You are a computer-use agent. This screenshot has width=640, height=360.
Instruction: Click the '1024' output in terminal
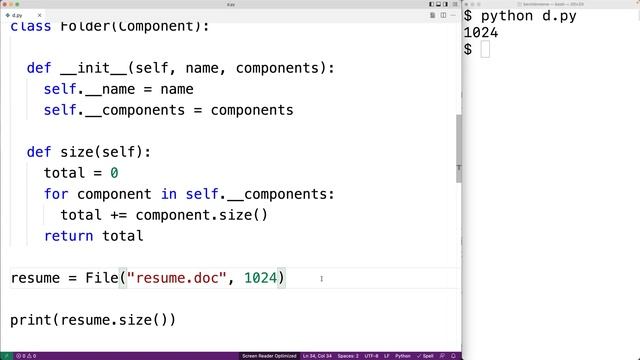481,33
